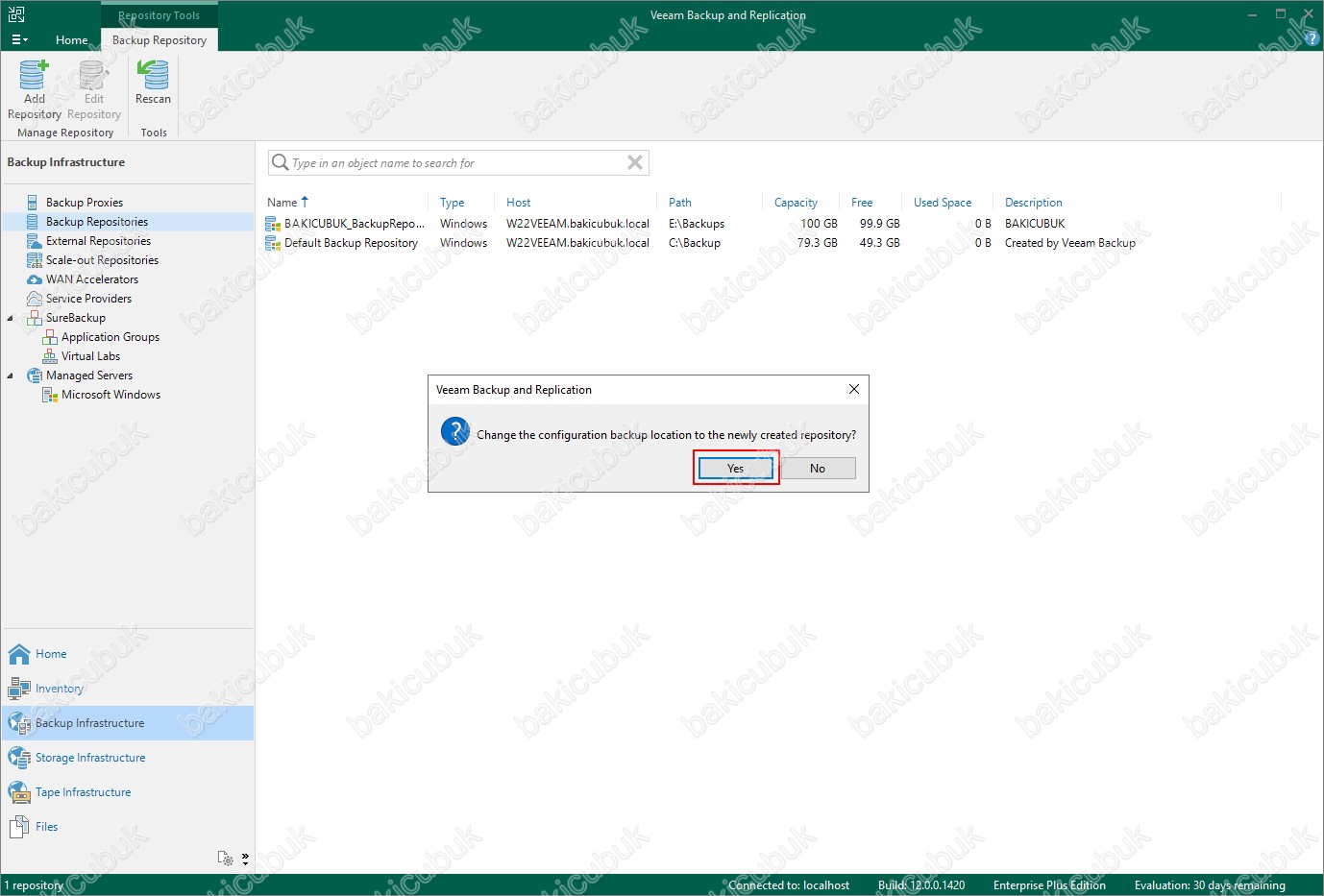
Task: Select WAN Accelerators in the tree
Action: pos(91,279)
